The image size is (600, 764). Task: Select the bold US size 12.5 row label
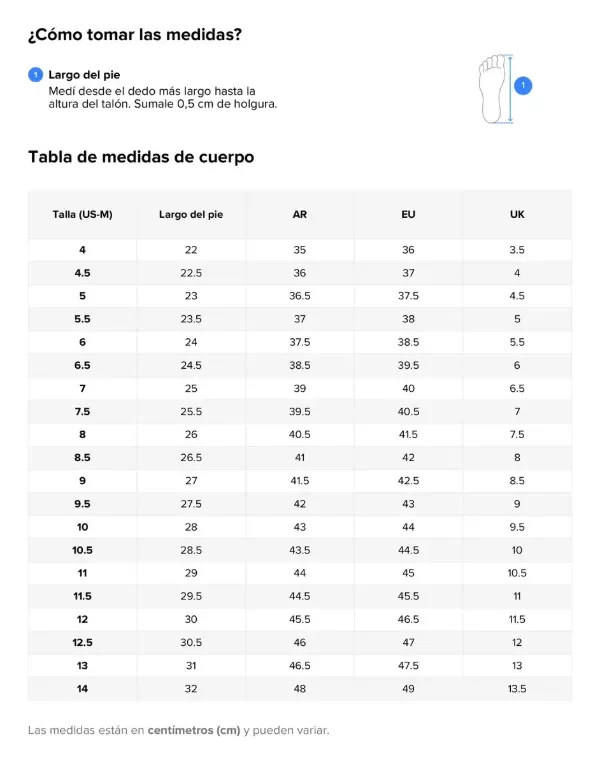[x=82, y=642]
